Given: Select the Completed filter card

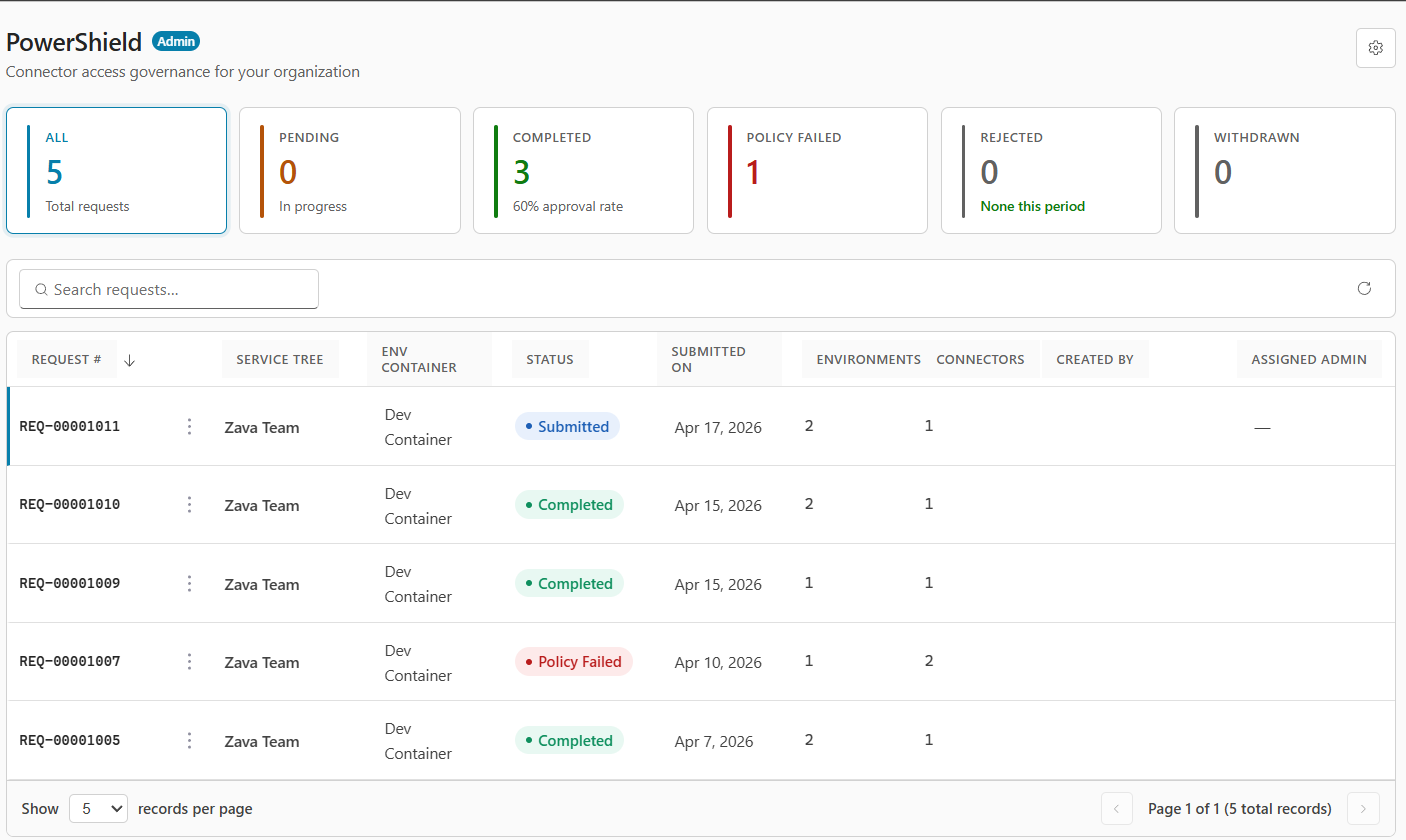Looking at the screenshot, I should coord(583,171).
